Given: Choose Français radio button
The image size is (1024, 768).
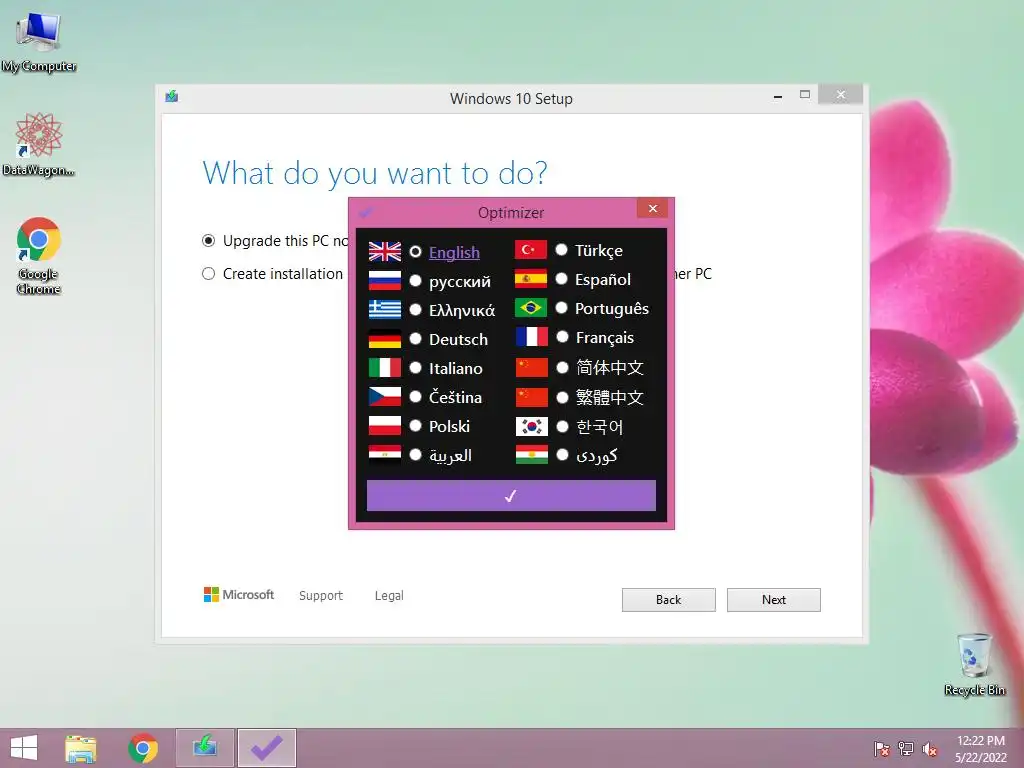Looking at the screenshot, I should [562, 337].
